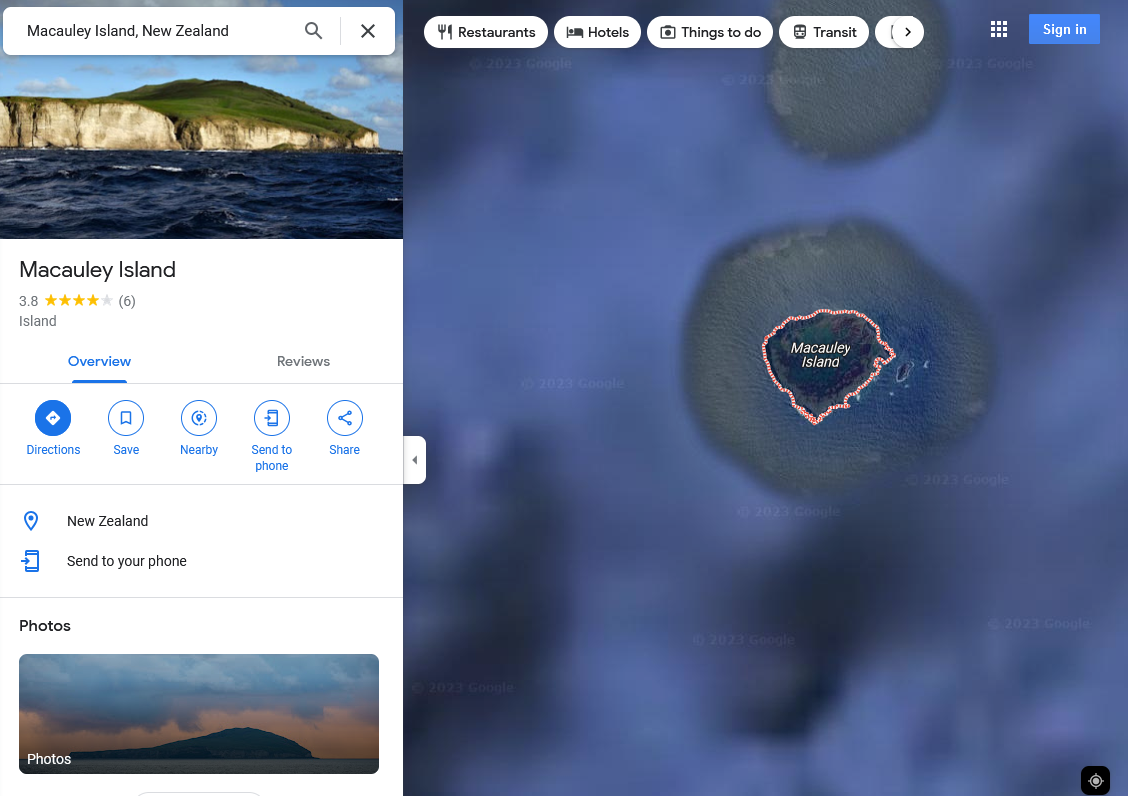The height and width of the screenshot is (796, 1128).
Task: Show your location on the map
Action: coord(1096,781)
